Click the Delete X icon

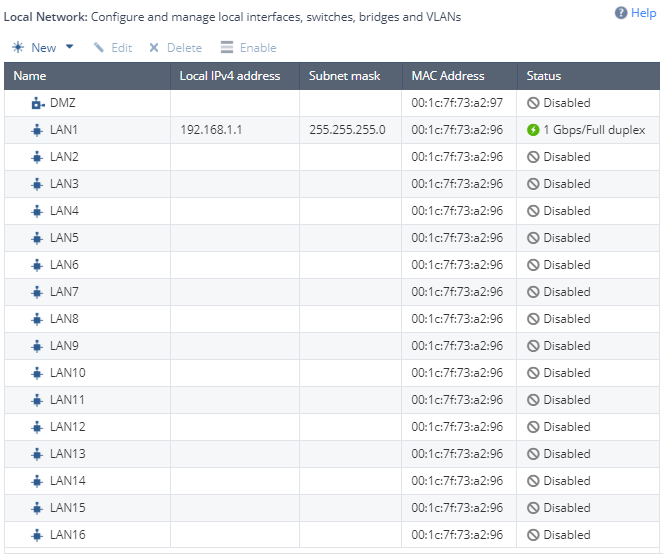[154, 48]
